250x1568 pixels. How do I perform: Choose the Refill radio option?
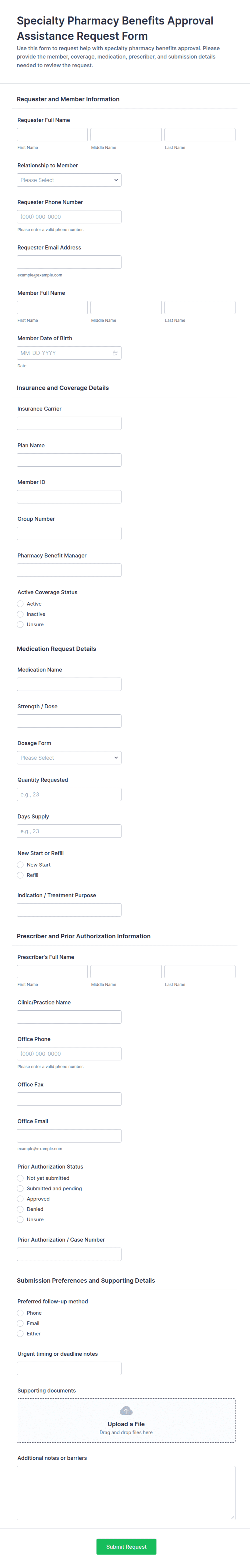coord(20,875)
